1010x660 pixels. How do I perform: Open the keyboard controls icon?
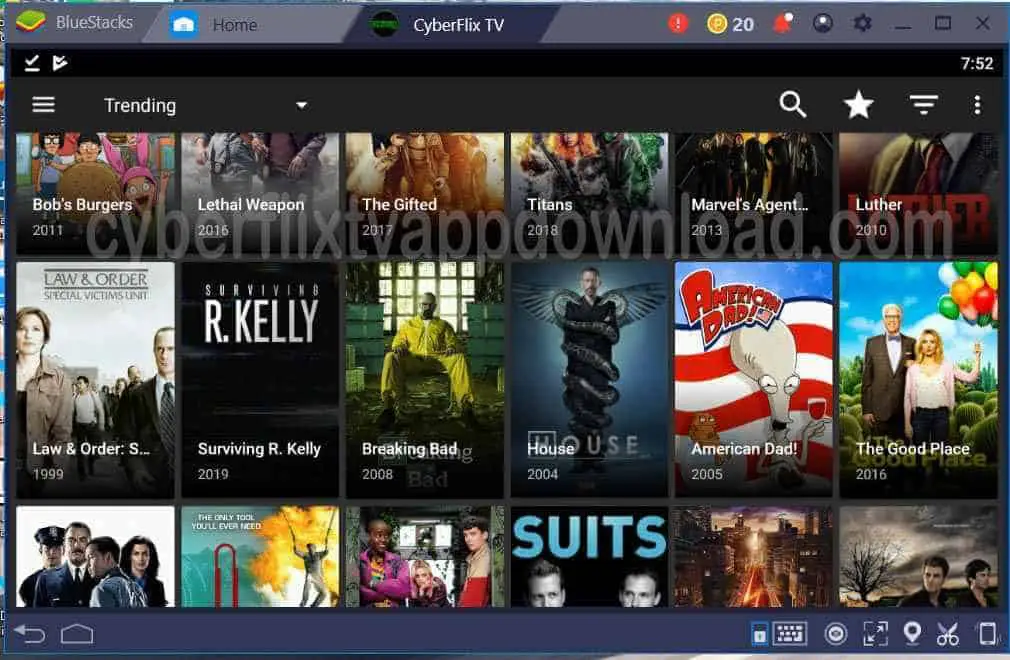[x=790, y=634]
